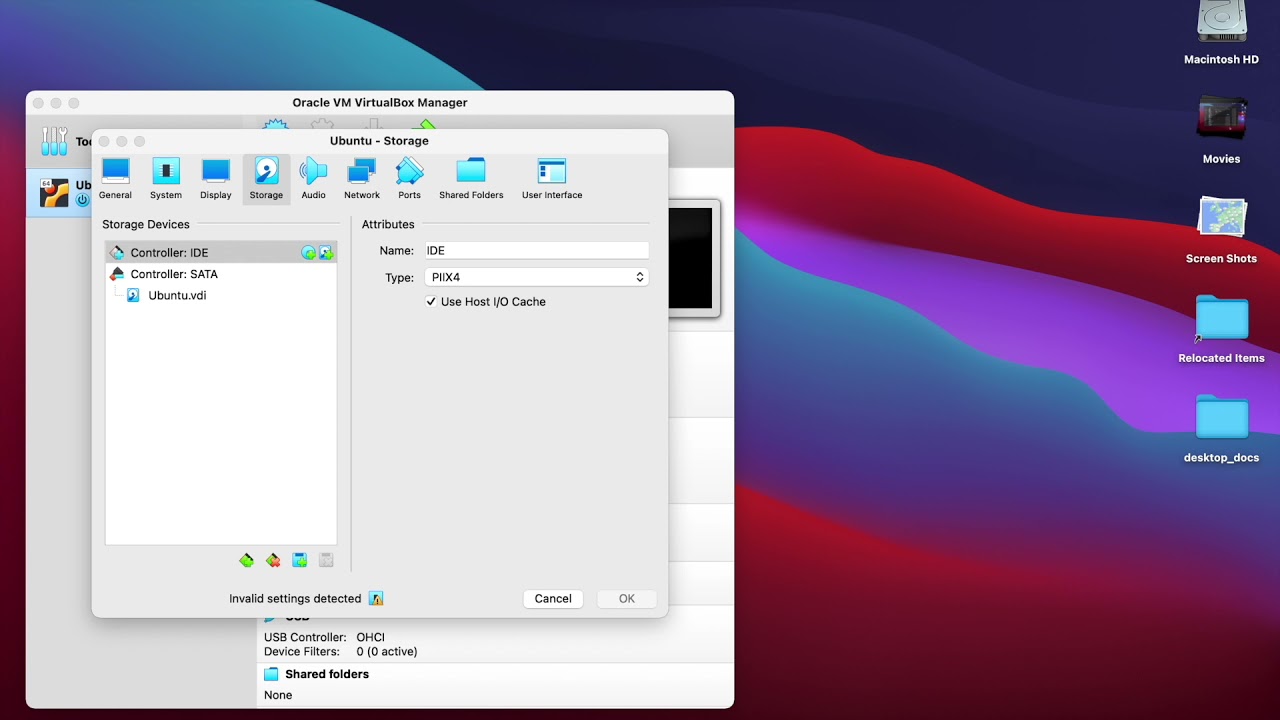Switch to the Network settings tab

(362, 180)
